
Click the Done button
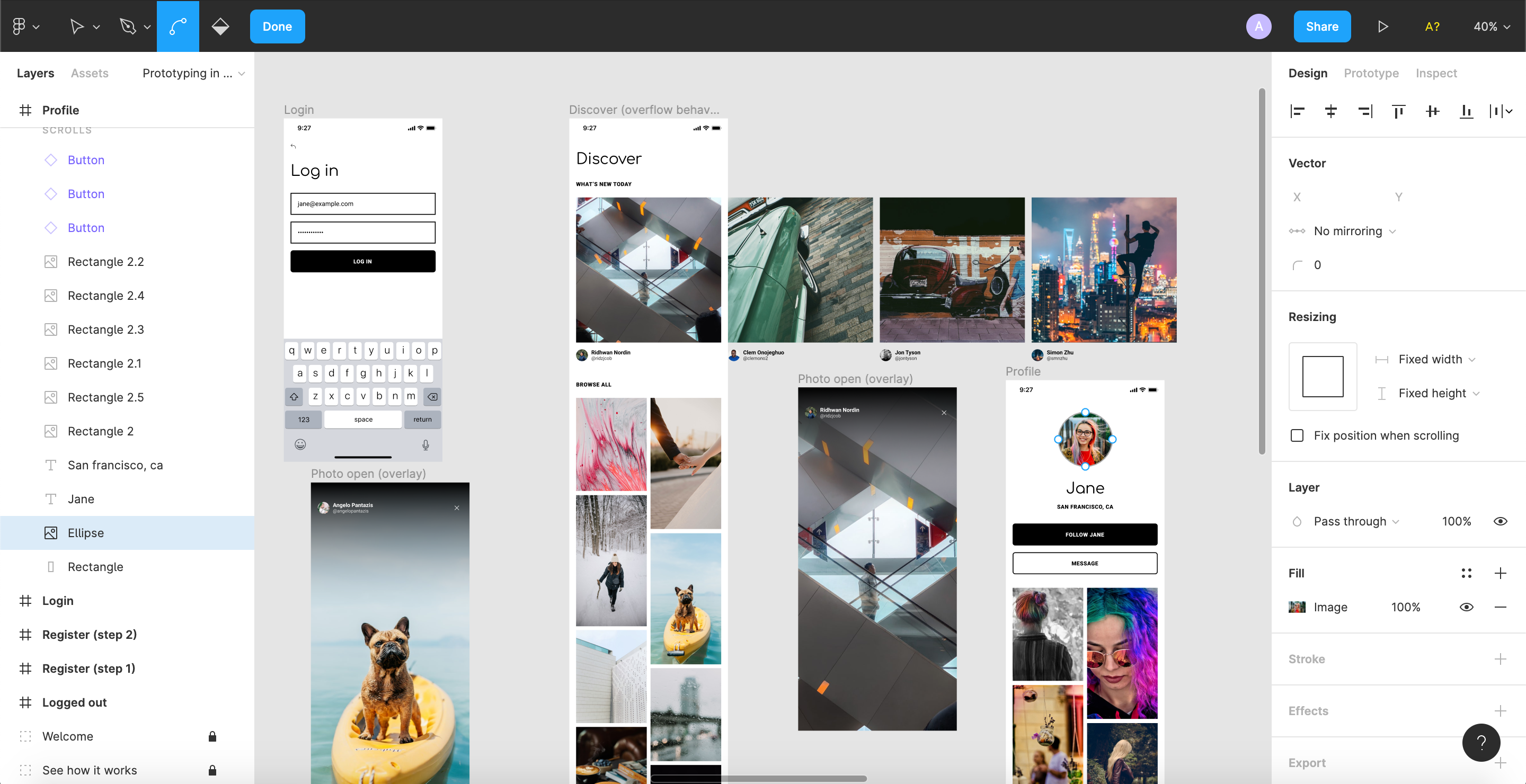[x=277, y=26]
